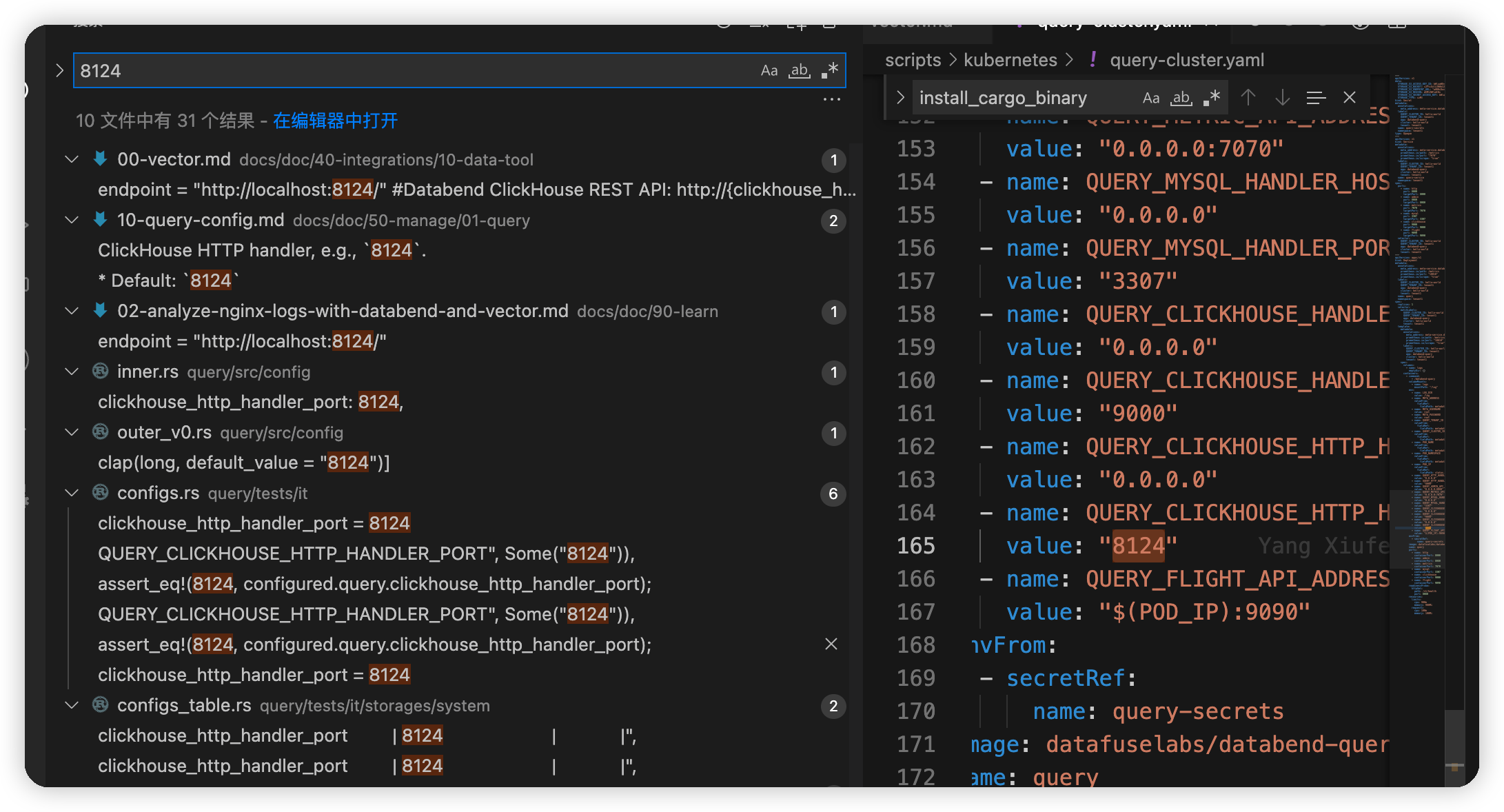Screen dimensions: 1504x812
Task: Go to previous match in find widget
Action: [x=1248, y=98]
